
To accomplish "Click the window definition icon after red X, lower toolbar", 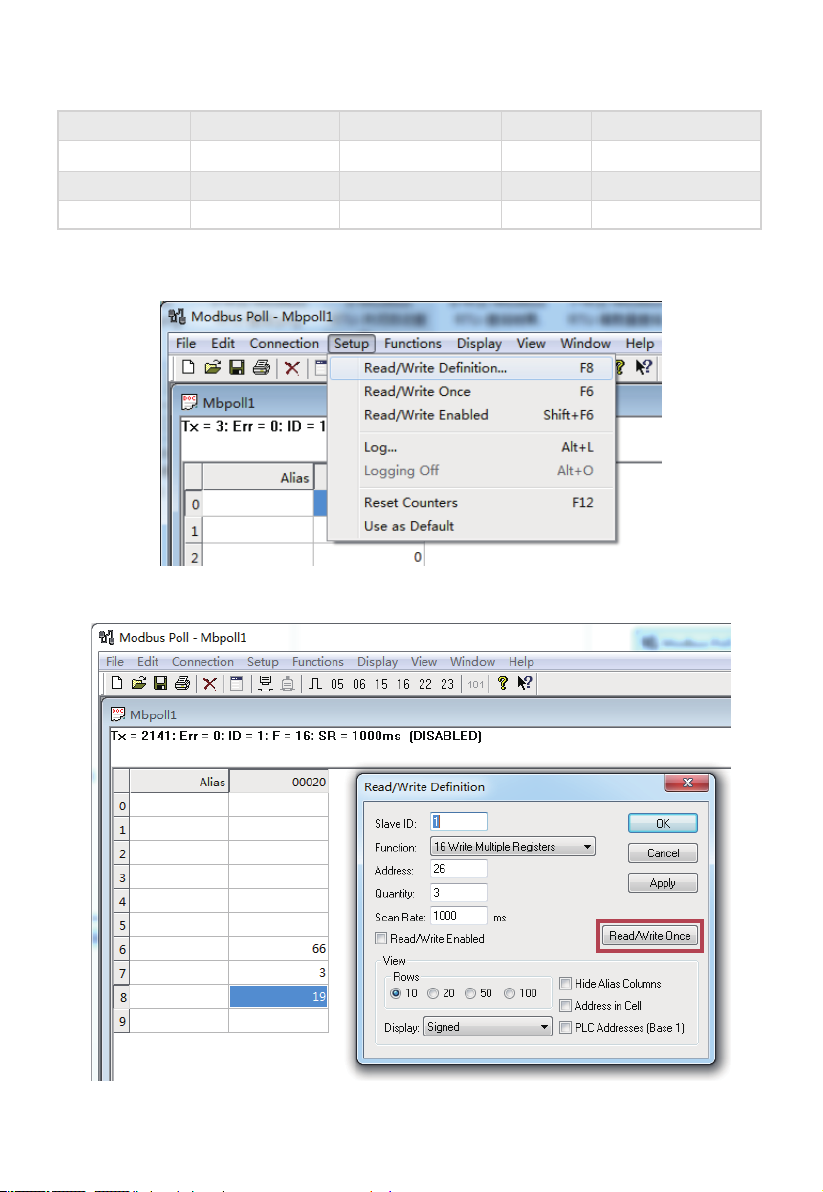I will 236,683.
